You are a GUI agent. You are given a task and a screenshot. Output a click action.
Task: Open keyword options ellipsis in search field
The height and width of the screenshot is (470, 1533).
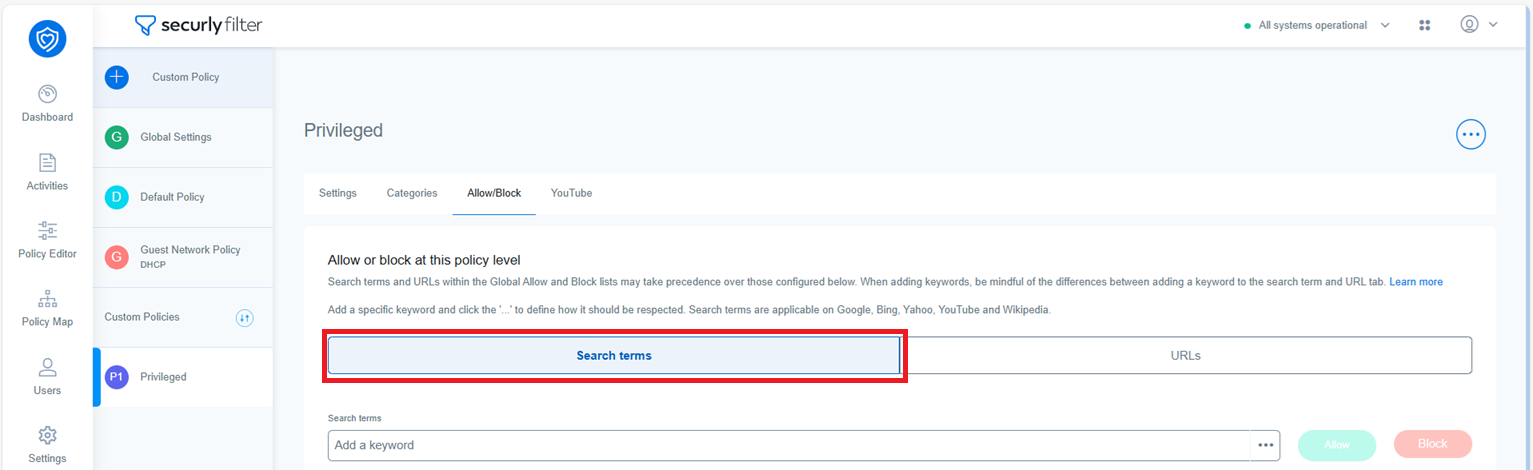pyautogui.click(x=1265, y=445)
